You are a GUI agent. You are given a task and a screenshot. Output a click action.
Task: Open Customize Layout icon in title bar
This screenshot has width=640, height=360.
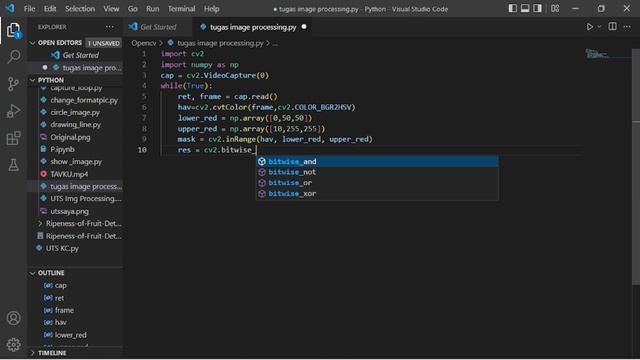[555, 9]
